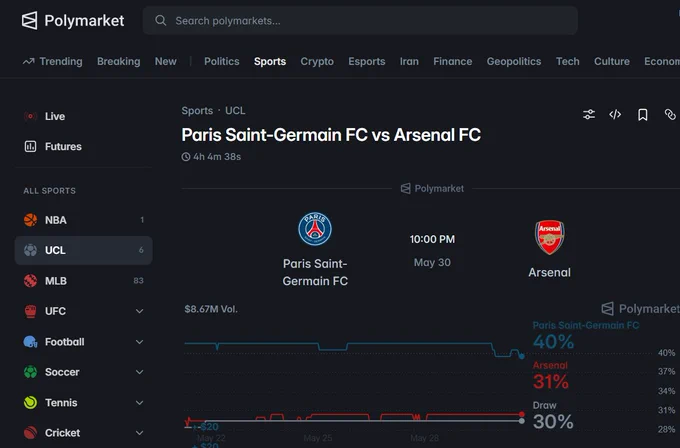Click the Sports breadcrumb link
This screenshot has height=448, width=680.
coord(197,111)
